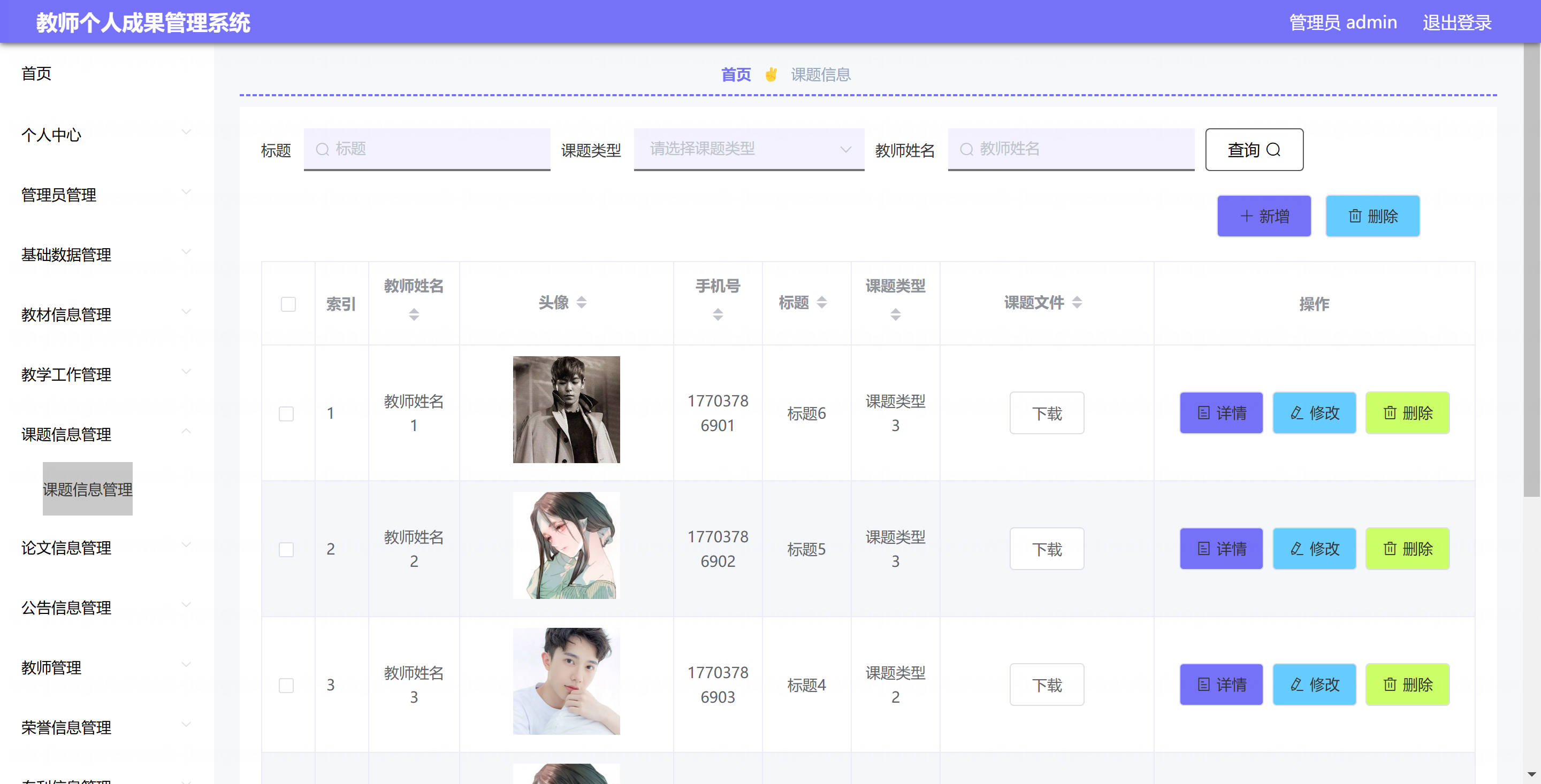This screenshot has width=1541, height=784.
Task: Expand 荣誉信息管理 sidebar menu
Action: [106, 727]
